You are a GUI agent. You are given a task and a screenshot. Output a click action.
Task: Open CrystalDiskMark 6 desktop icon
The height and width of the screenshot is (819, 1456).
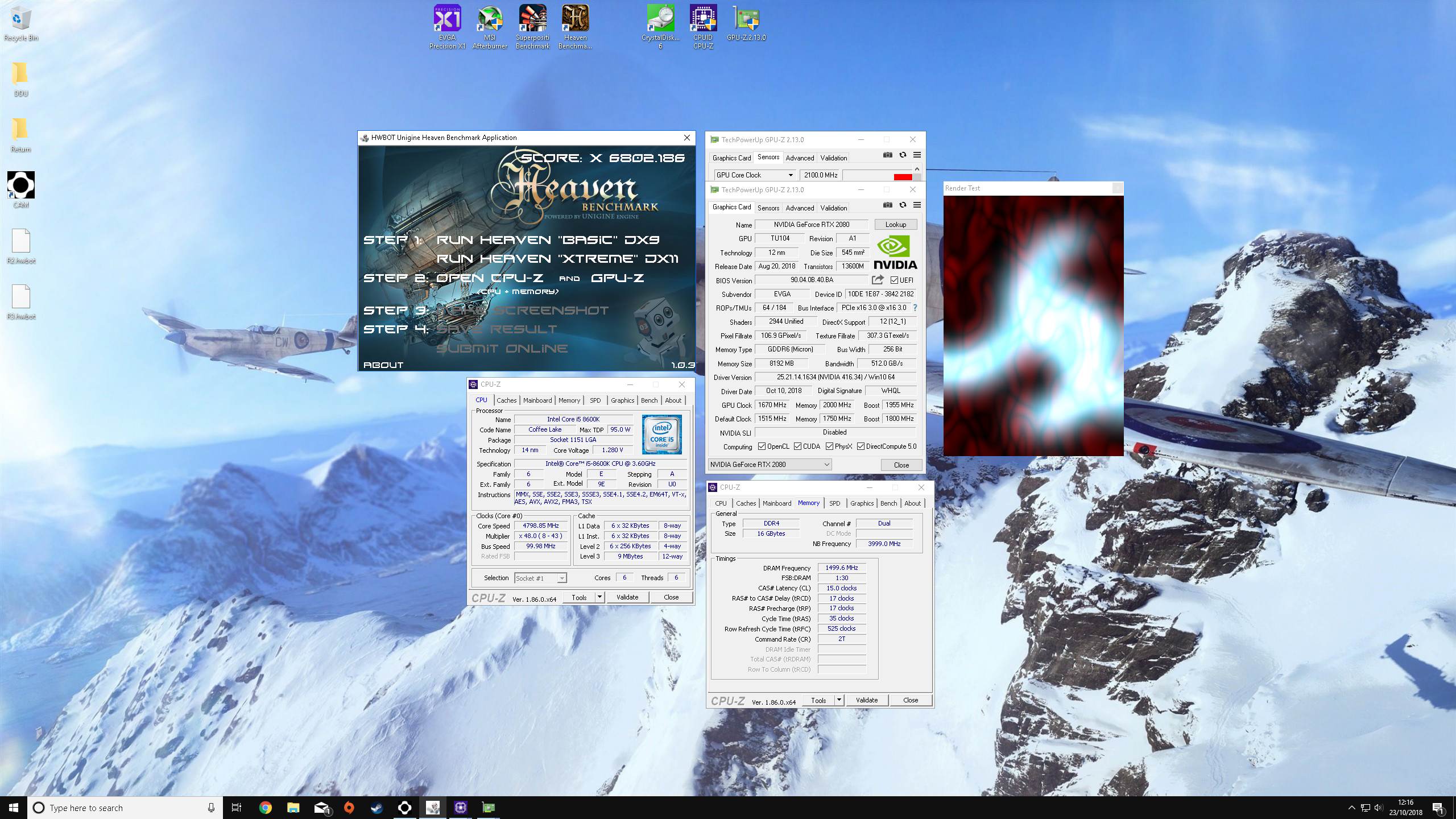pyautogui.click(x=660, y=27)
